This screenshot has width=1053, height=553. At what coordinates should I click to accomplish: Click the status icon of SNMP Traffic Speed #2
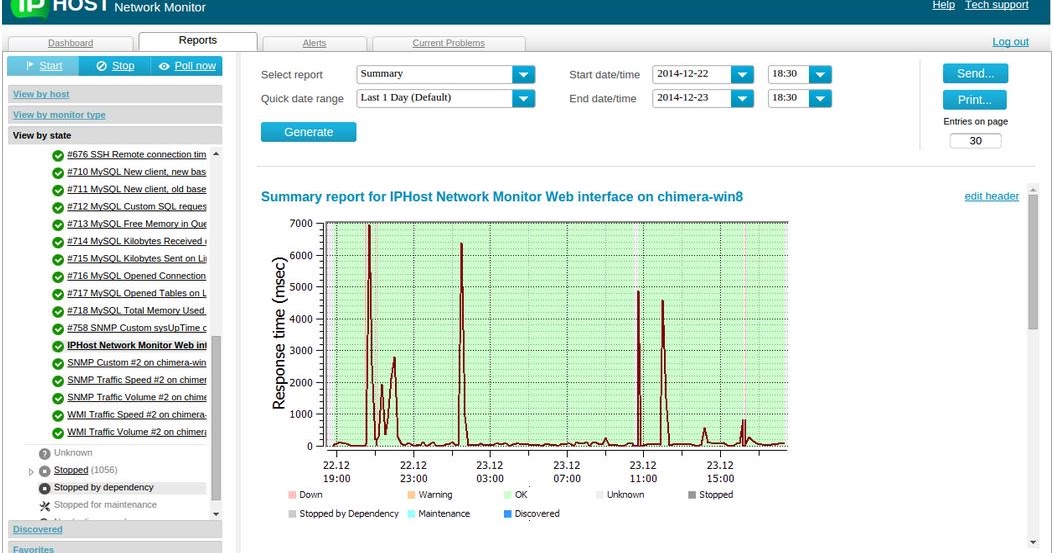[58, 381]
